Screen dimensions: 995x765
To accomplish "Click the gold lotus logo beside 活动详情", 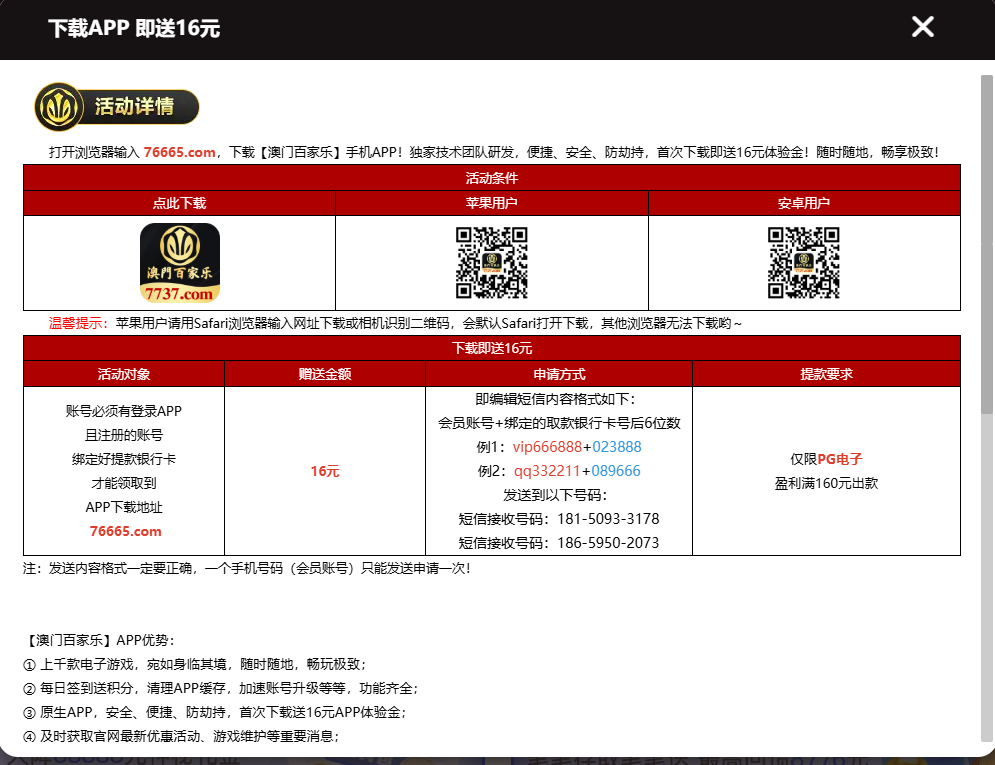I will pyautogui.click(x=59, y=107).
